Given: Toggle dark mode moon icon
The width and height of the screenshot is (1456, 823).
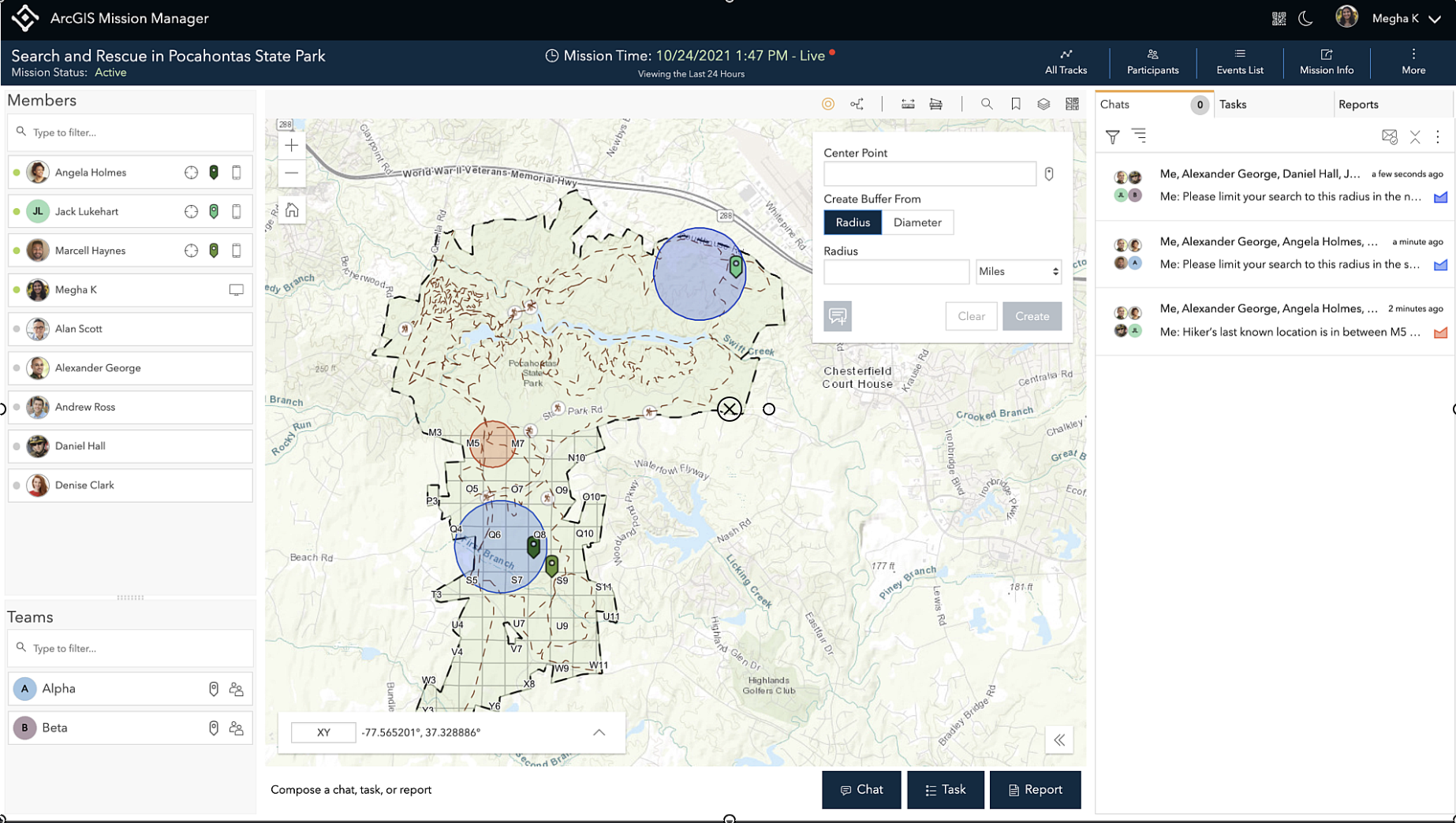Looking at the screenshot, I should (1306, 18).
